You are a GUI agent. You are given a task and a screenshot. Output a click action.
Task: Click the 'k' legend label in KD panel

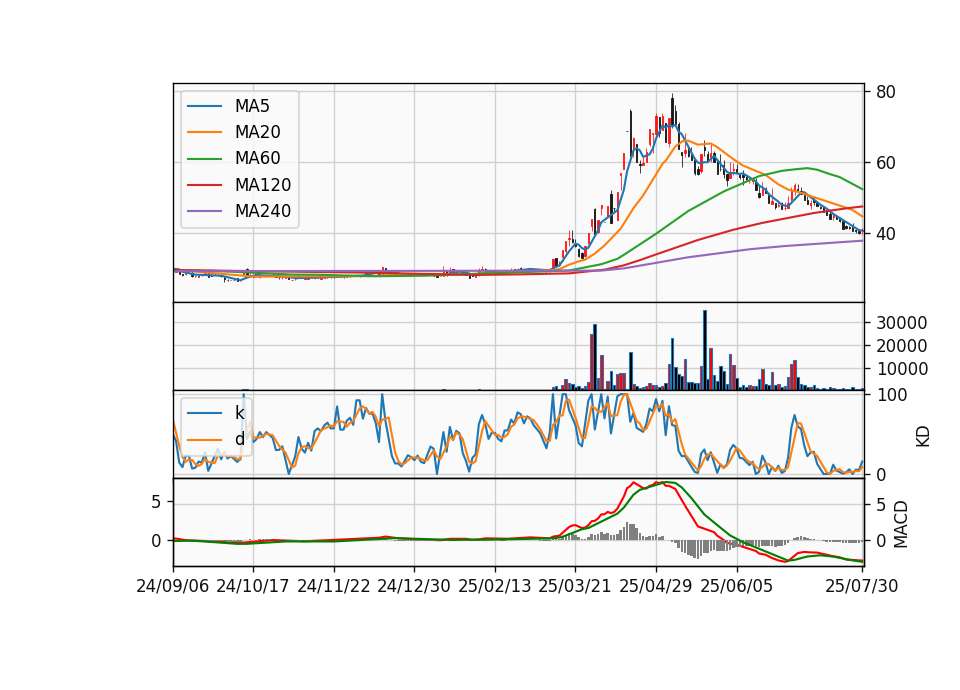[239, 413]
